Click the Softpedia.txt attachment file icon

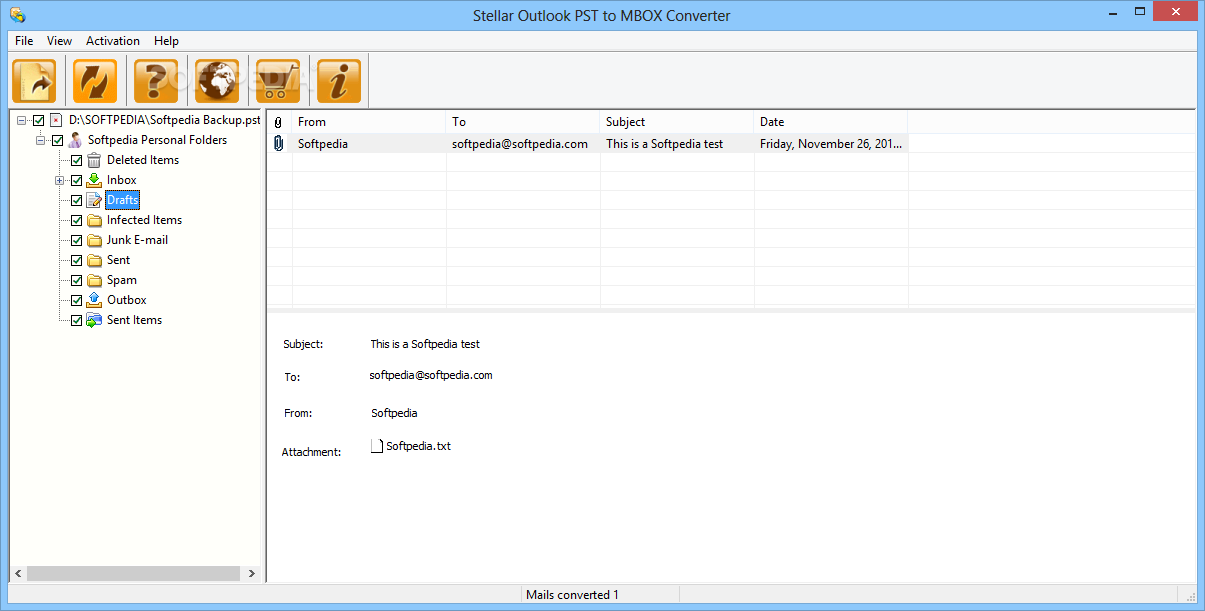pyautogui.click(x=377, y=446)
